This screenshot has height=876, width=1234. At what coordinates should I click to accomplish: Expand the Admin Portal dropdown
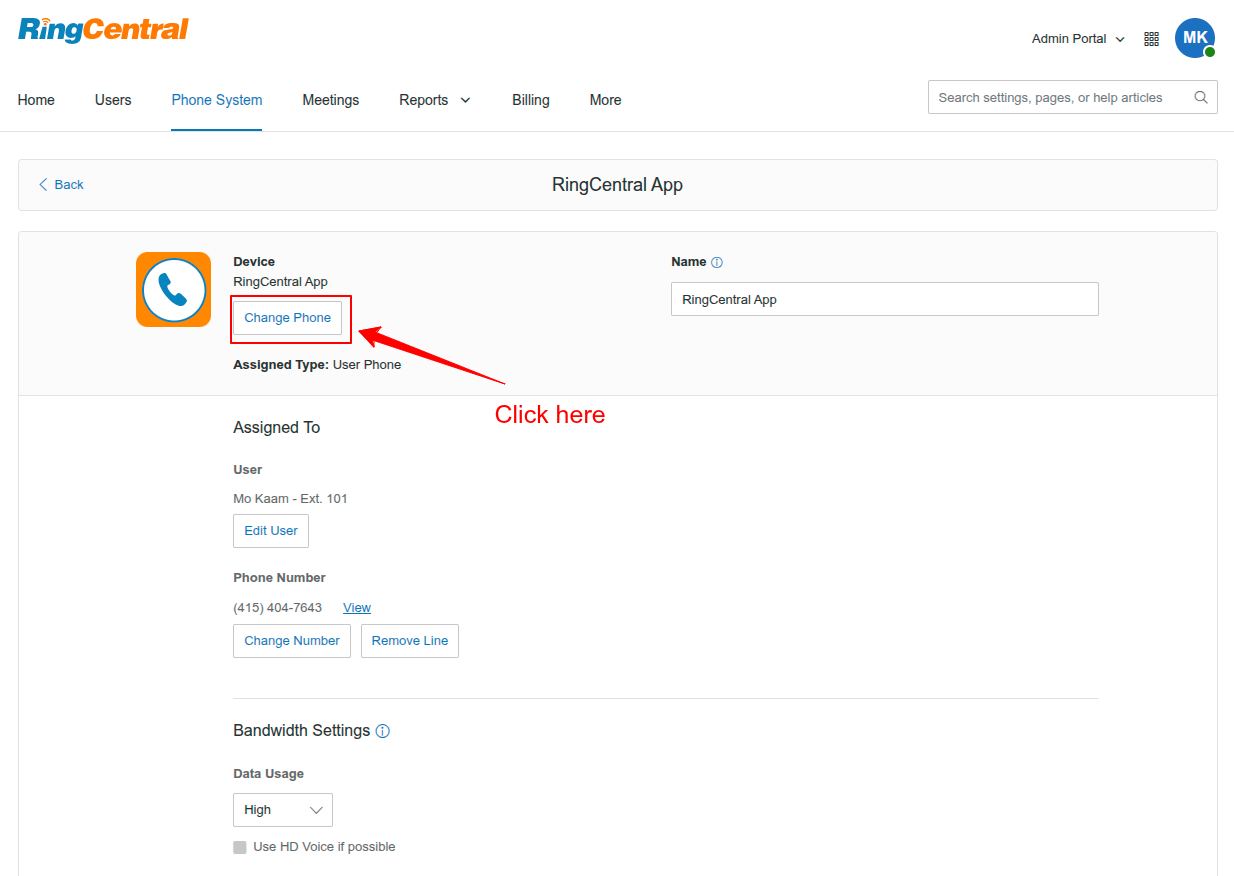pos(1078,39)
